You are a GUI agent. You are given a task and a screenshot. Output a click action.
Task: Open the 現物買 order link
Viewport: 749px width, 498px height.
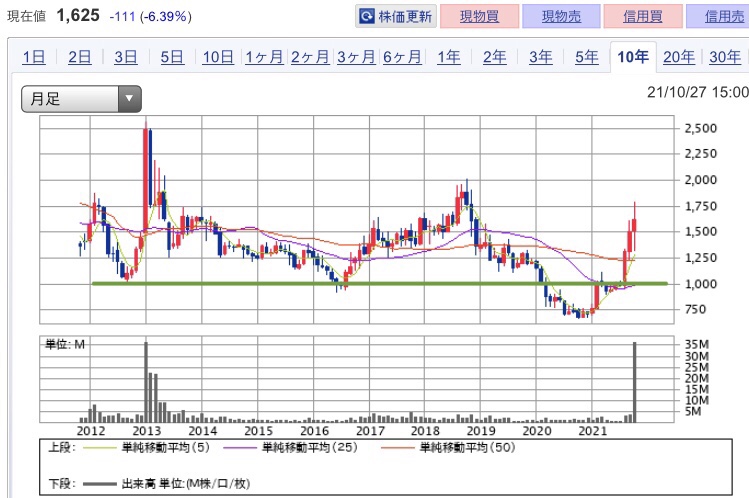pos(480,17)
